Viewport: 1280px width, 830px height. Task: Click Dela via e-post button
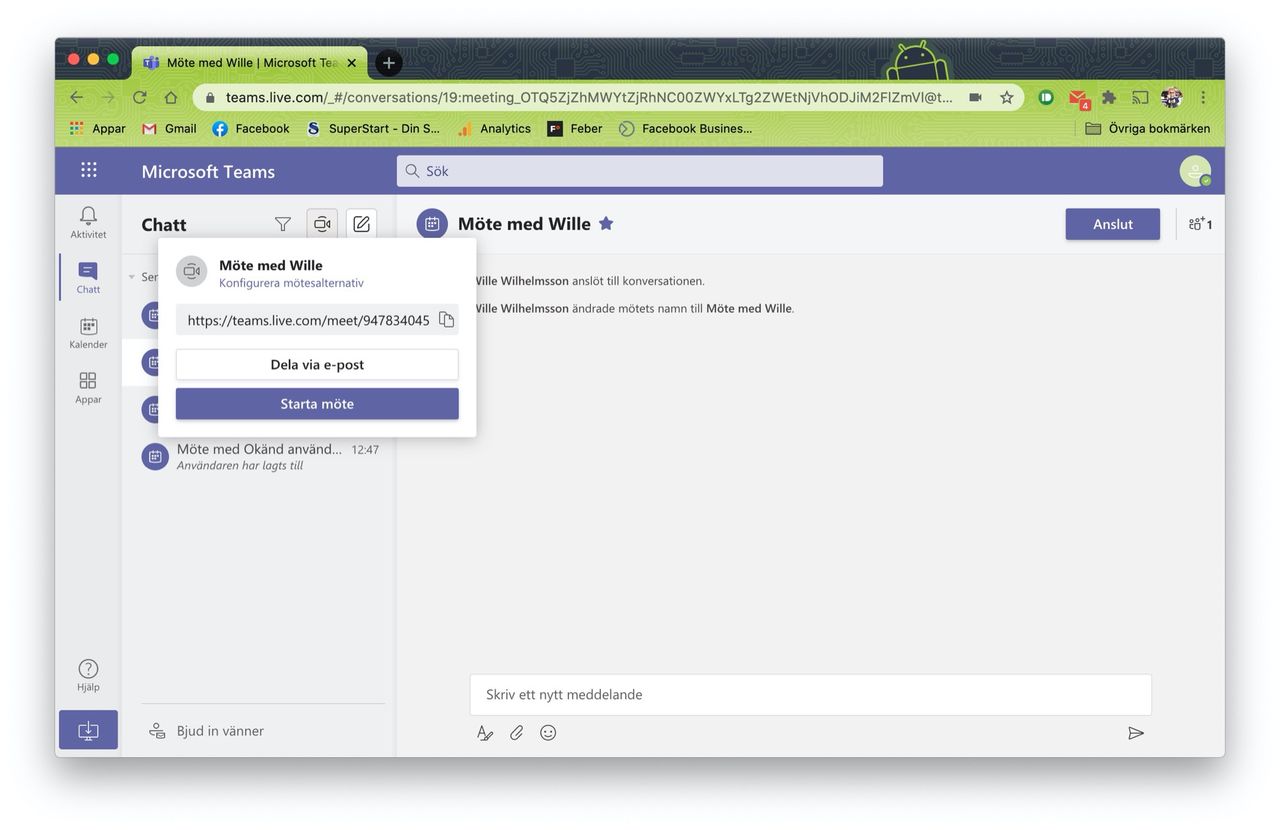click(317, 365)
